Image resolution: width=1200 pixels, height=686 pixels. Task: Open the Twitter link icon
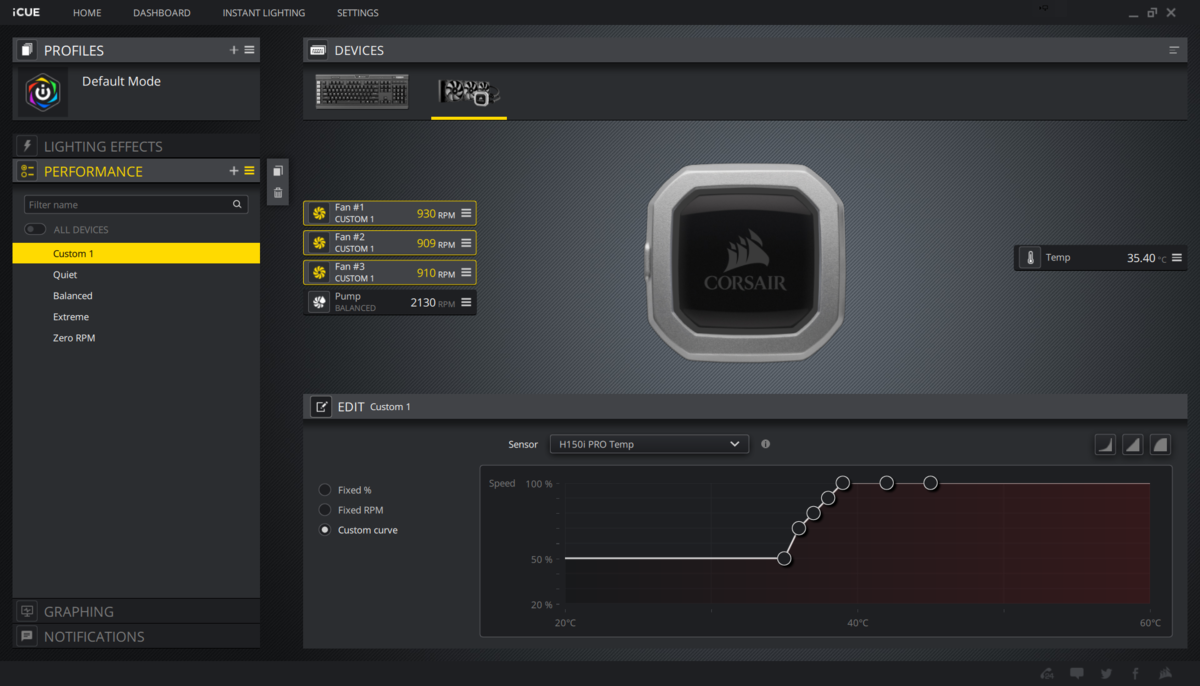(1106, 673)
